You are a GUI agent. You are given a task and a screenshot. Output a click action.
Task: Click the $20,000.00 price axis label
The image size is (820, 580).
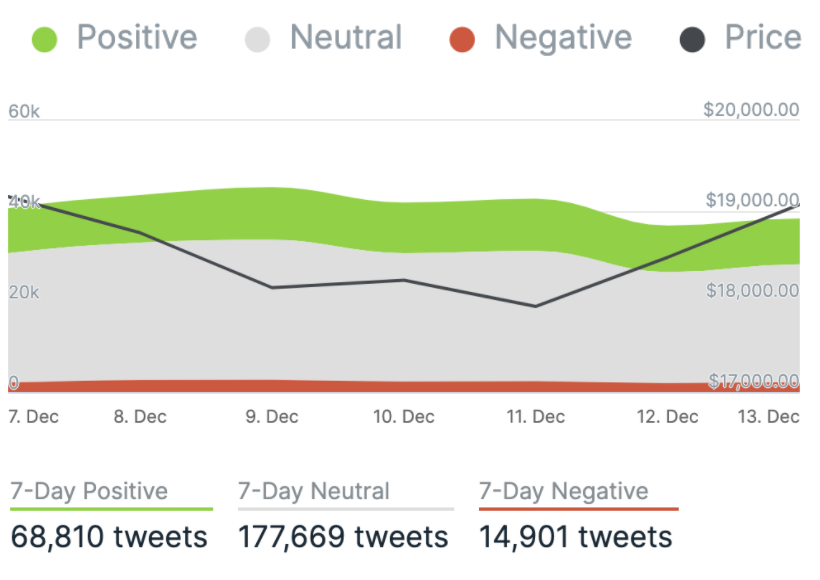pyautogui.click(x=752, y=110)
